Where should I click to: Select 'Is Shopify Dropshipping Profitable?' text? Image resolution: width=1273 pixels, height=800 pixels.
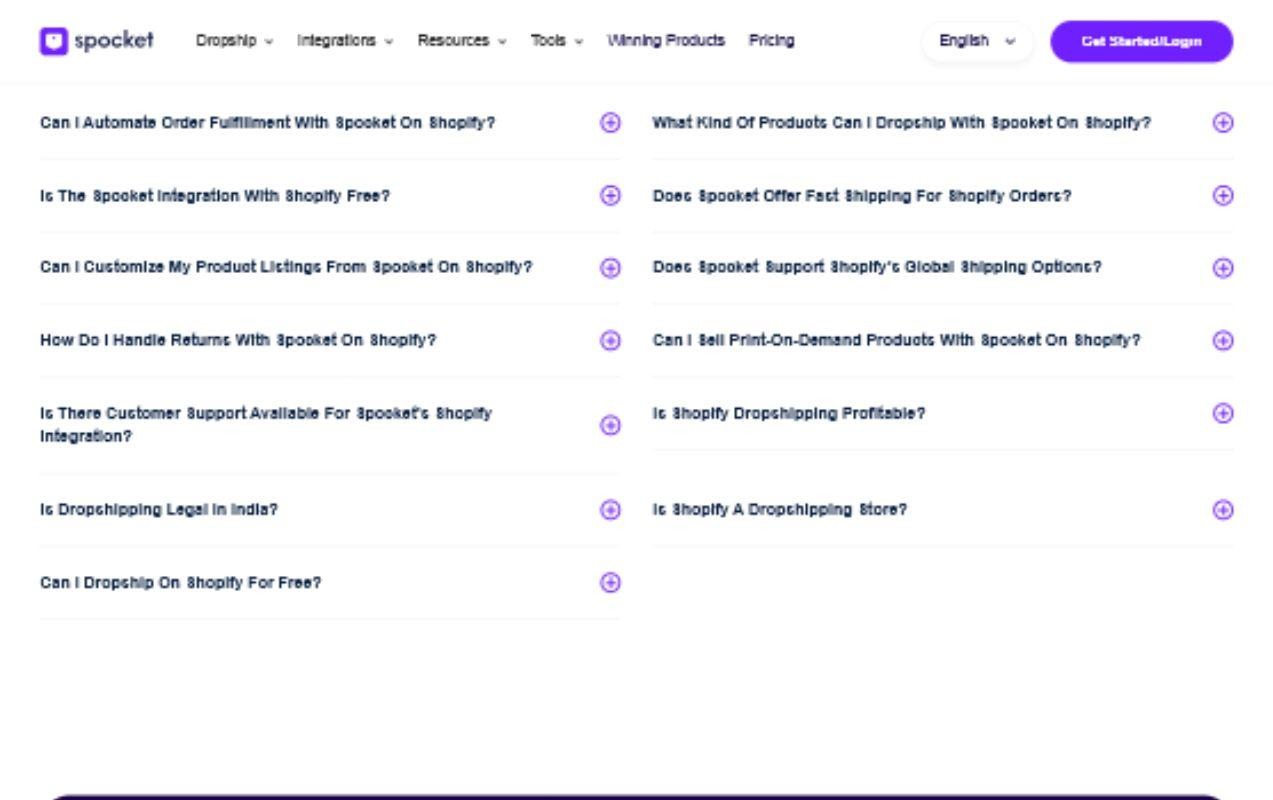click(x=789, y=413)
